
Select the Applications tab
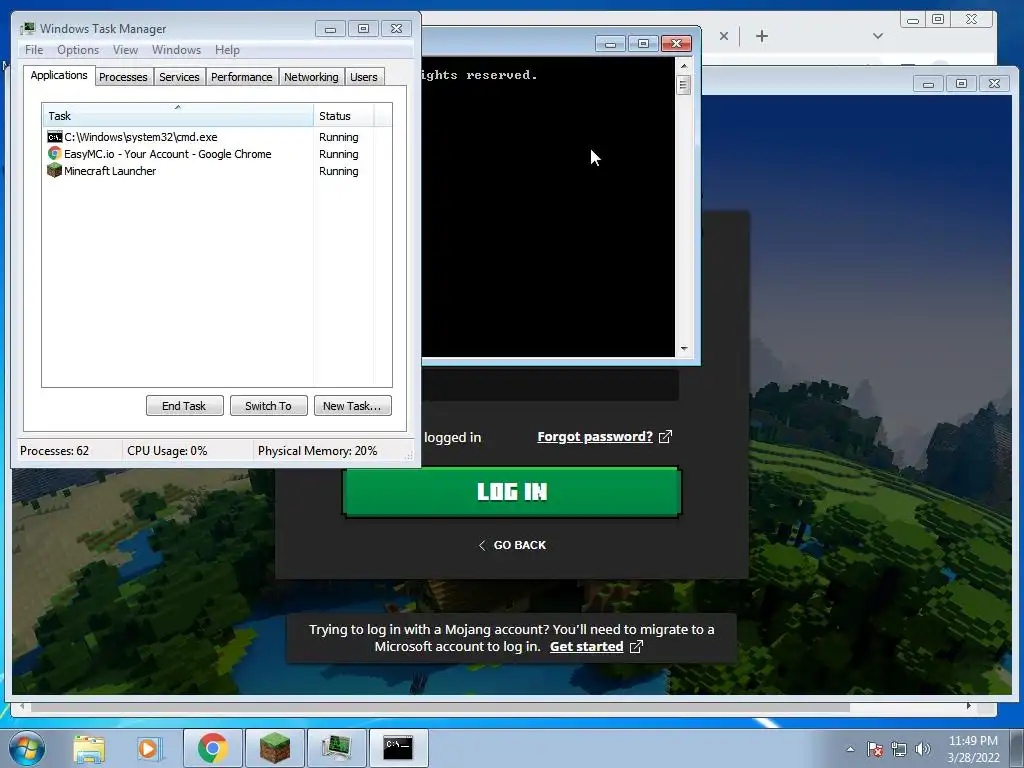coord(59,75)
